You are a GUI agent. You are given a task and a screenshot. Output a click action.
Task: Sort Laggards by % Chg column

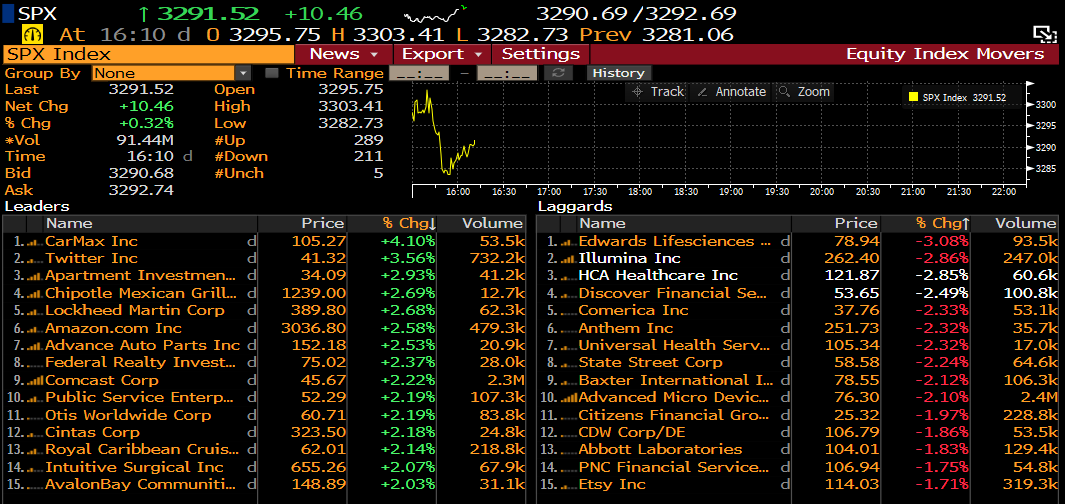[926, 223]
